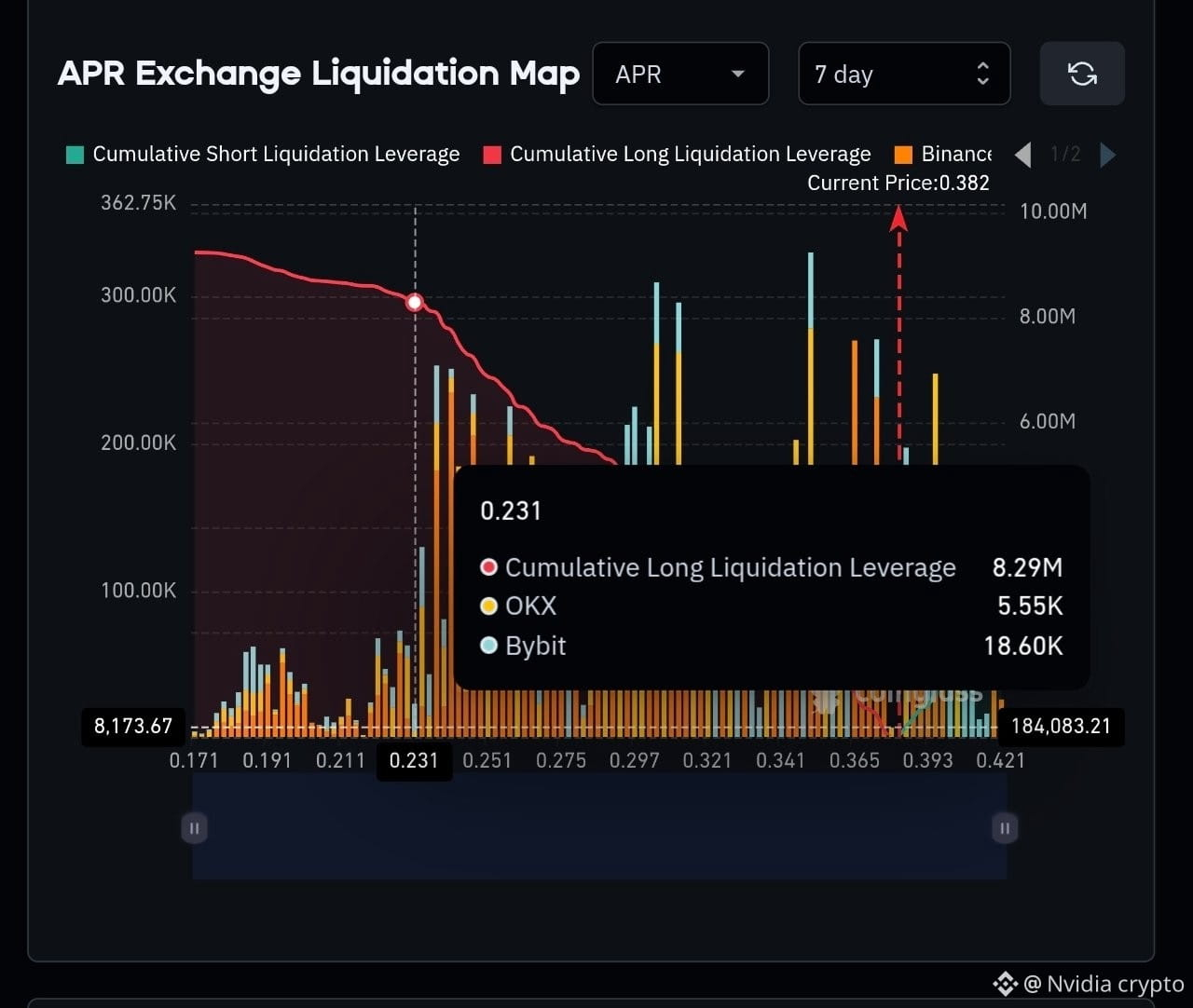Click the green Short Liquidation legend color square
The height and width of the screenshot is (1008, 1193).
(75, 155)
